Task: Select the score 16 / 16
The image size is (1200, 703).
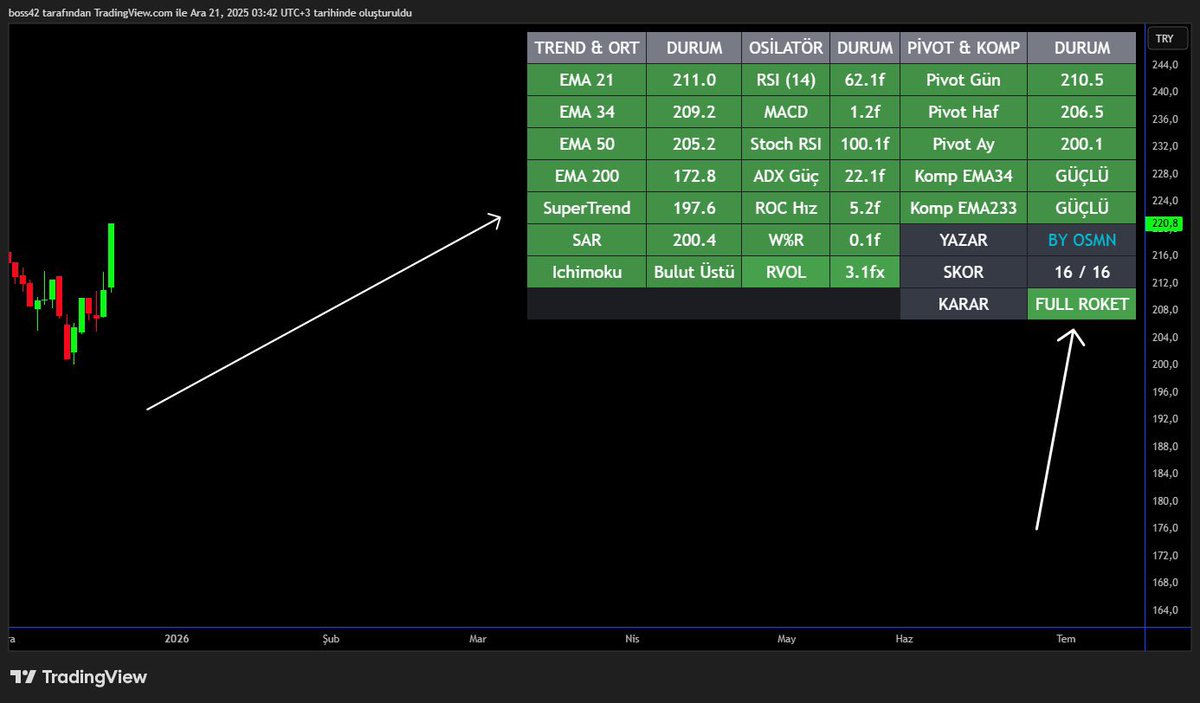Action: 1082,272
